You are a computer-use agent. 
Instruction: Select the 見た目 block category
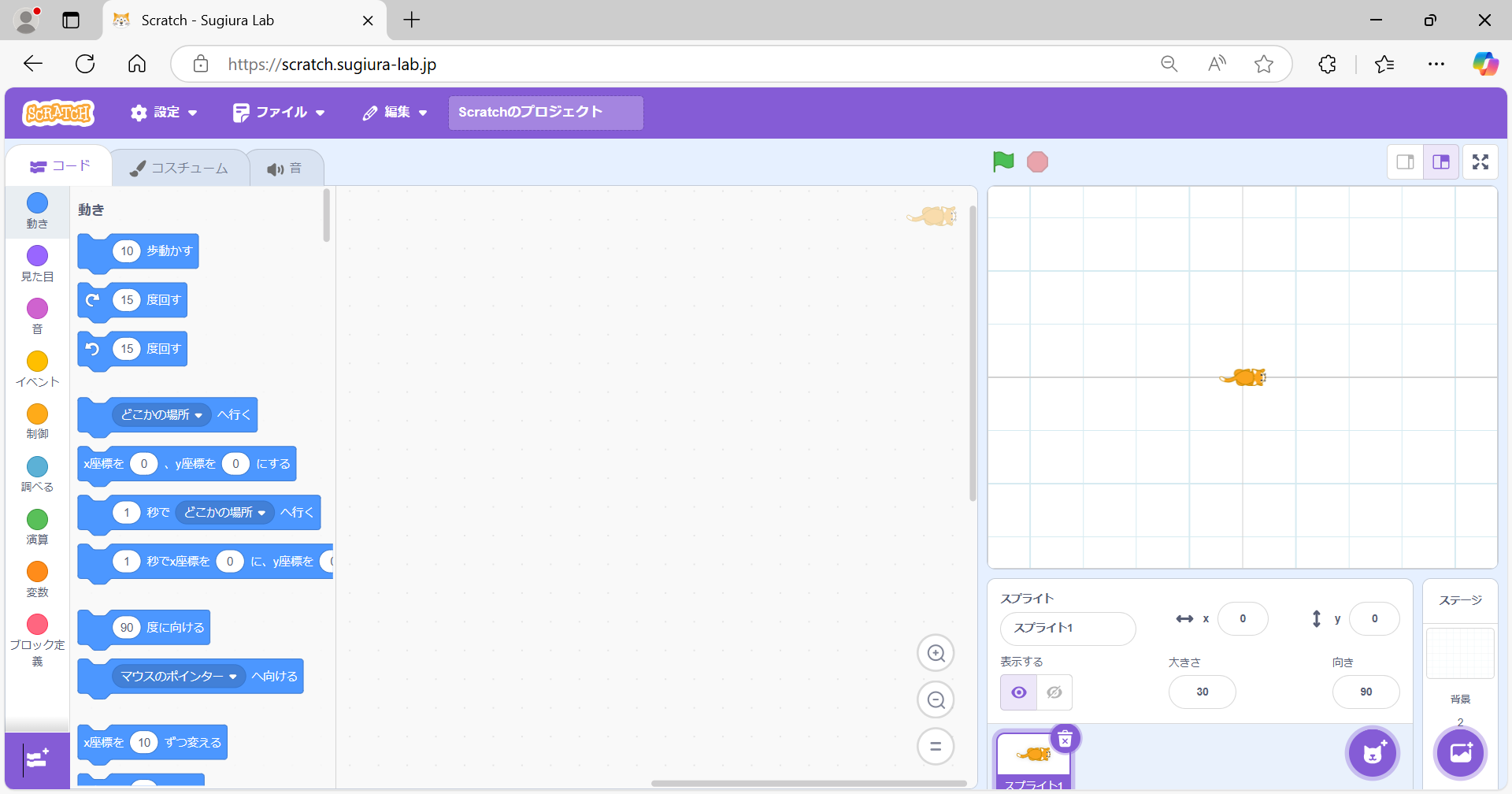pos(37,264)
